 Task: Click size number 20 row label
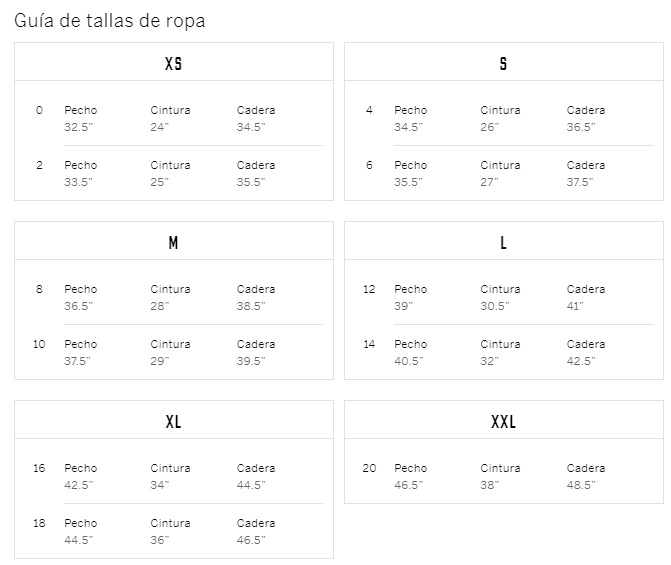pyautogui.click(x=369, y=468)
